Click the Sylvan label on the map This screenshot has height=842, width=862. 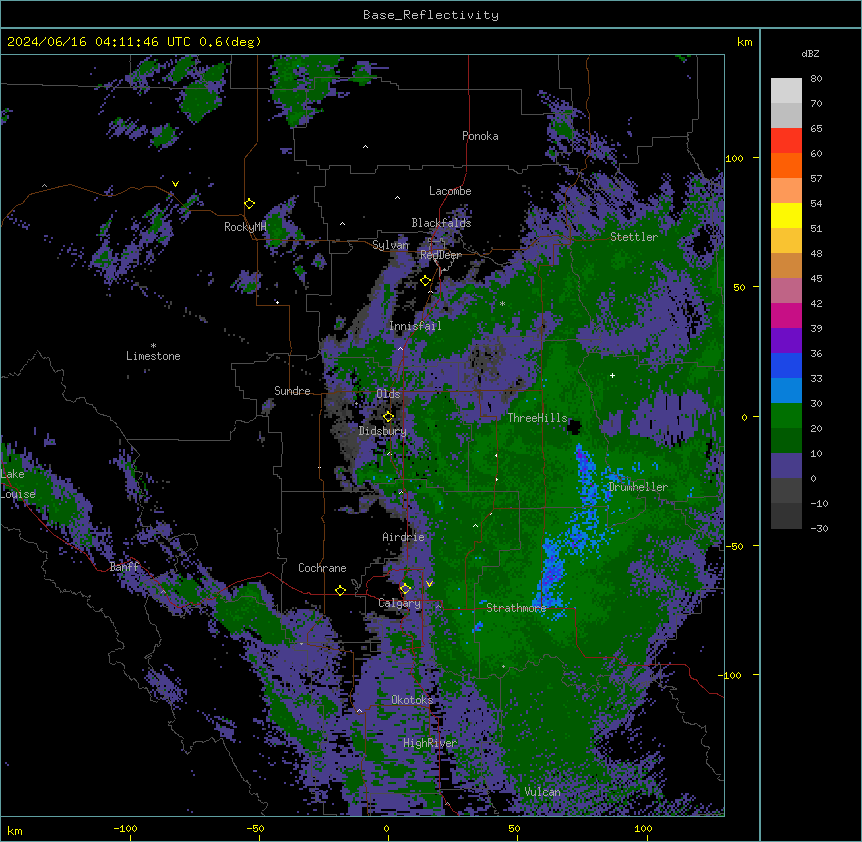[x=390, y=245]
